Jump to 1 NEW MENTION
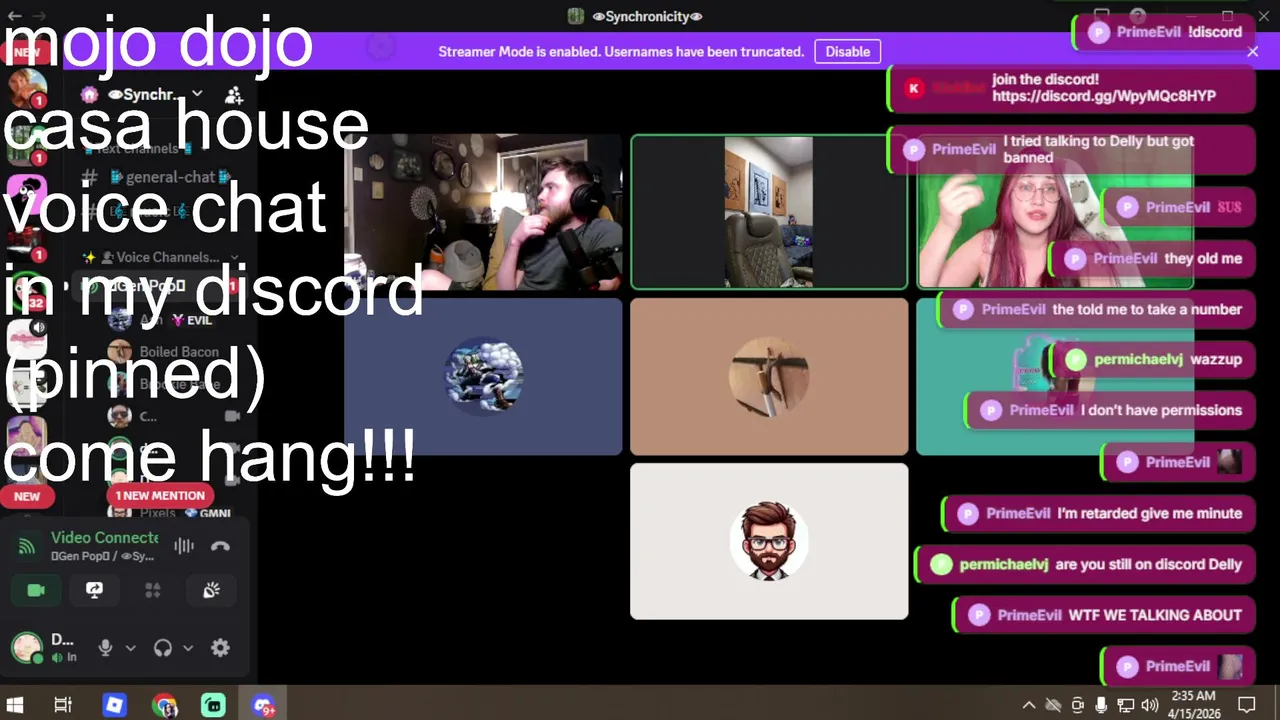 (160, 496)
